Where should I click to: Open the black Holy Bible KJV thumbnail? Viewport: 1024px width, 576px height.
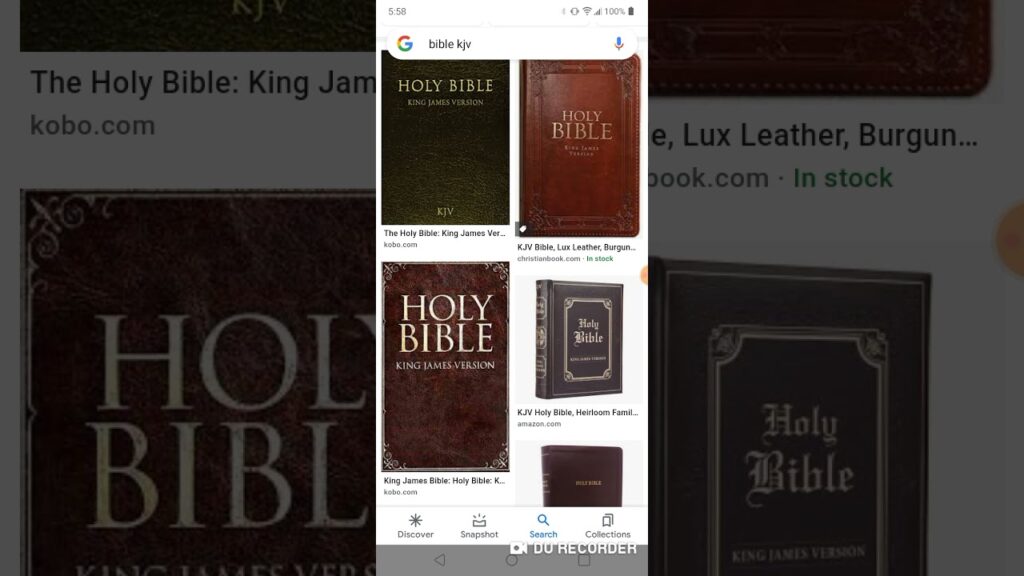pyautogui.click(x=445, y=142)
